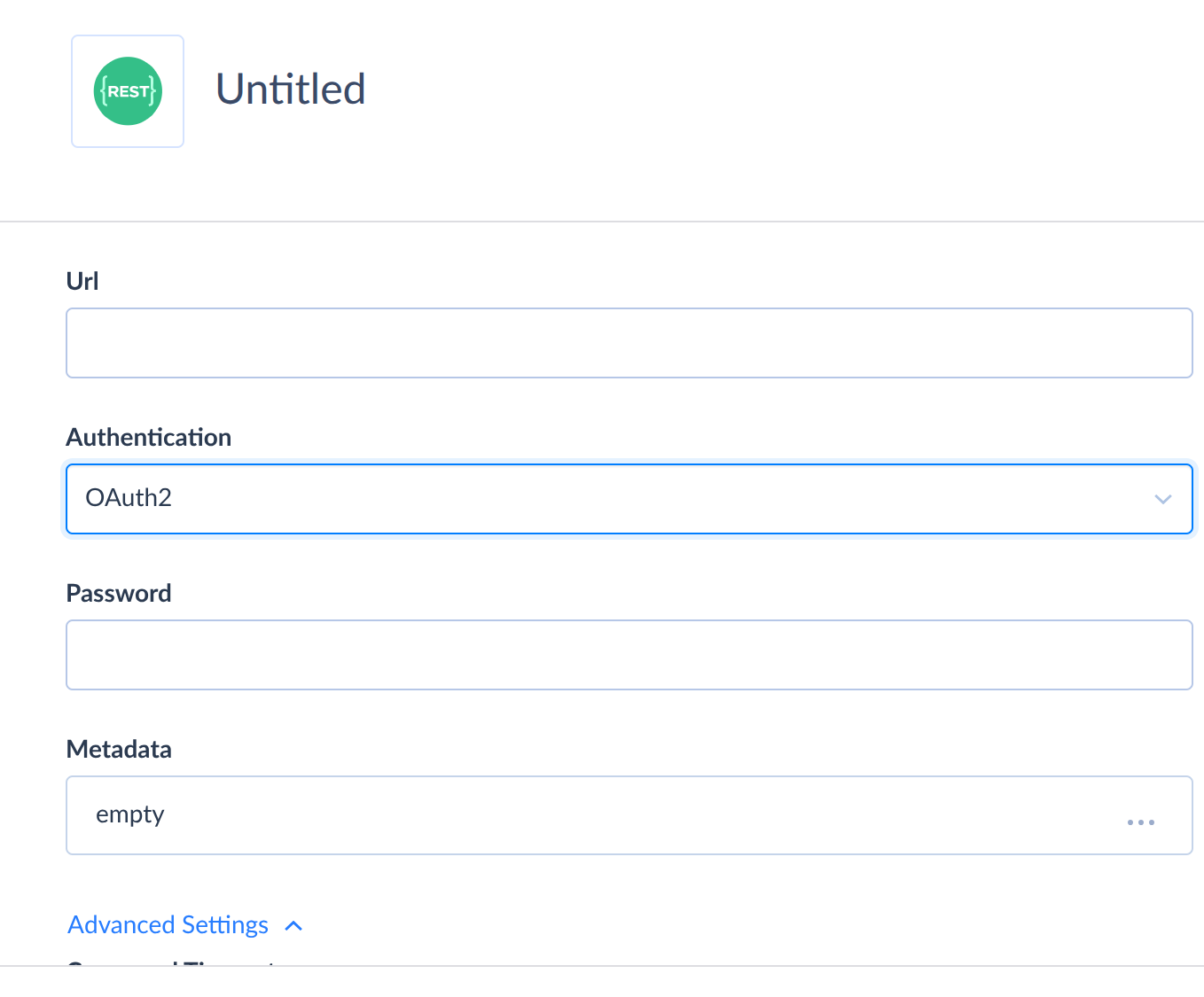Click the Untitled connection title
Image resolution: width=1204 pixels, height=997 pixels.
291,90
